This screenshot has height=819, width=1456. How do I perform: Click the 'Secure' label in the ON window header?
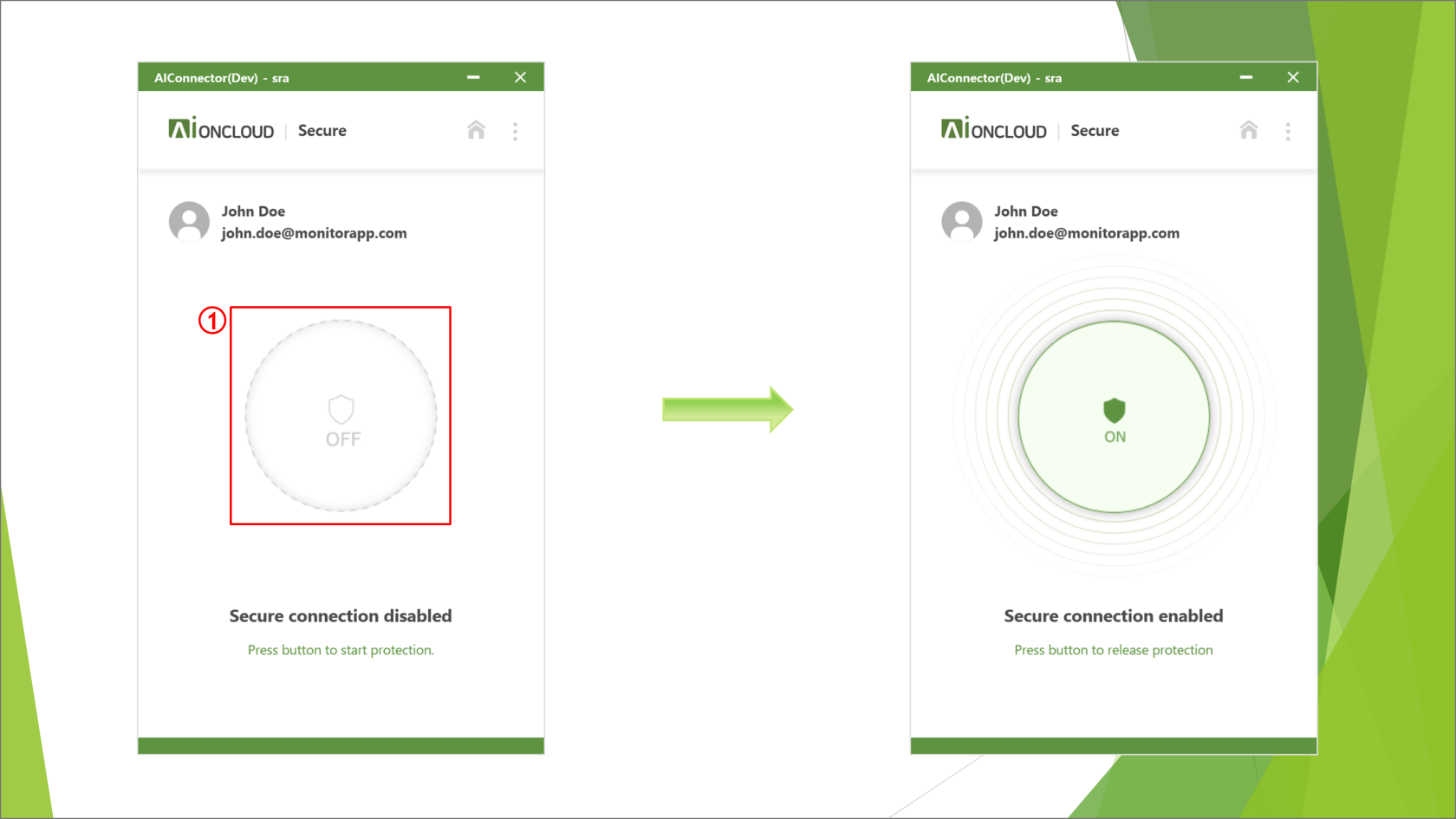(x=1094, y=131)
